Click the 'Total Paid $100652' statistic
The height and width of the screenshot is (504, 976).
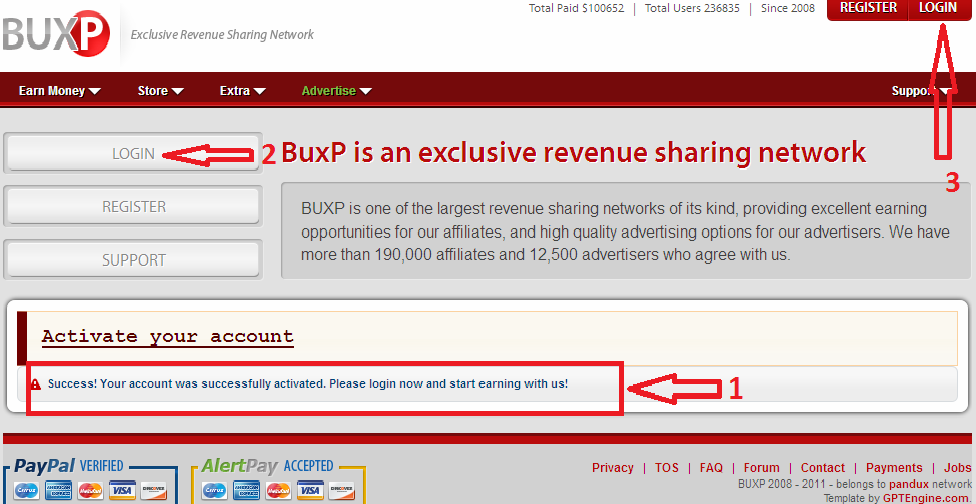[576, 9]
